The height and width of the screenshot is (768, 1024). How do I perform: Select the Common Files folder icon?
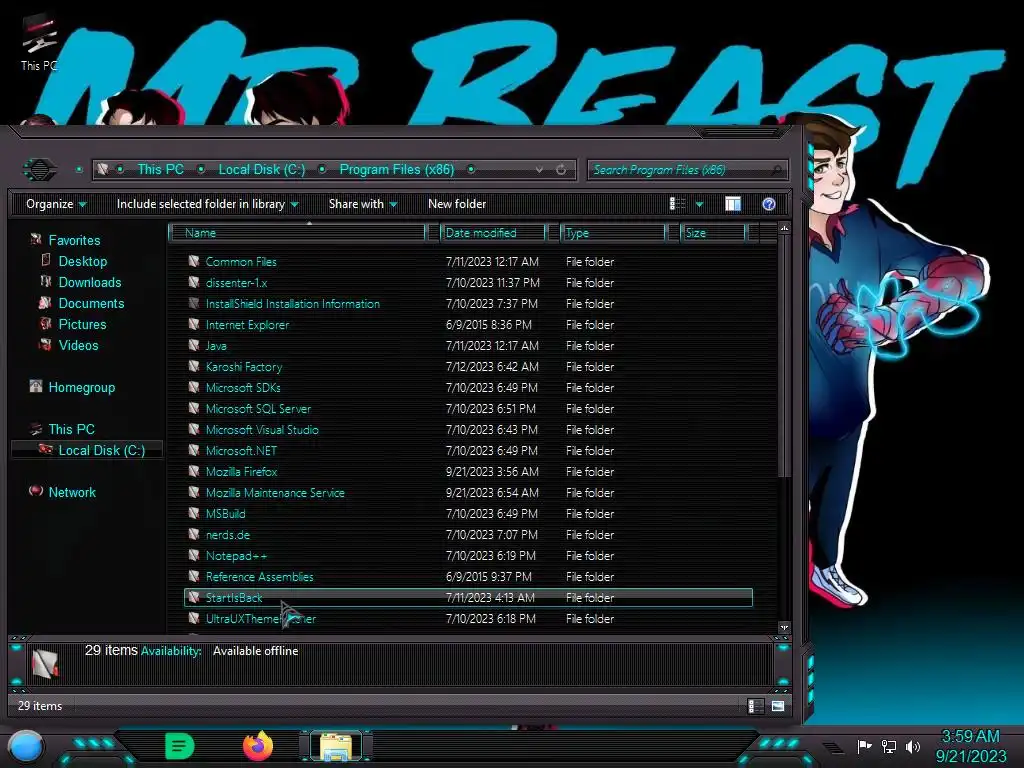(x=194, y=261)
